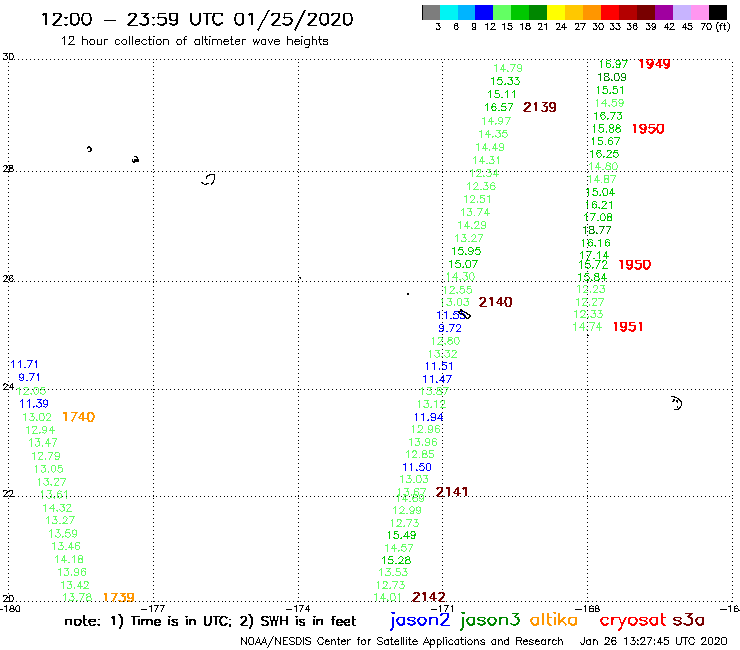Click the blue wave height value '11.71'
740x650 pixels.
pos(24,364)
